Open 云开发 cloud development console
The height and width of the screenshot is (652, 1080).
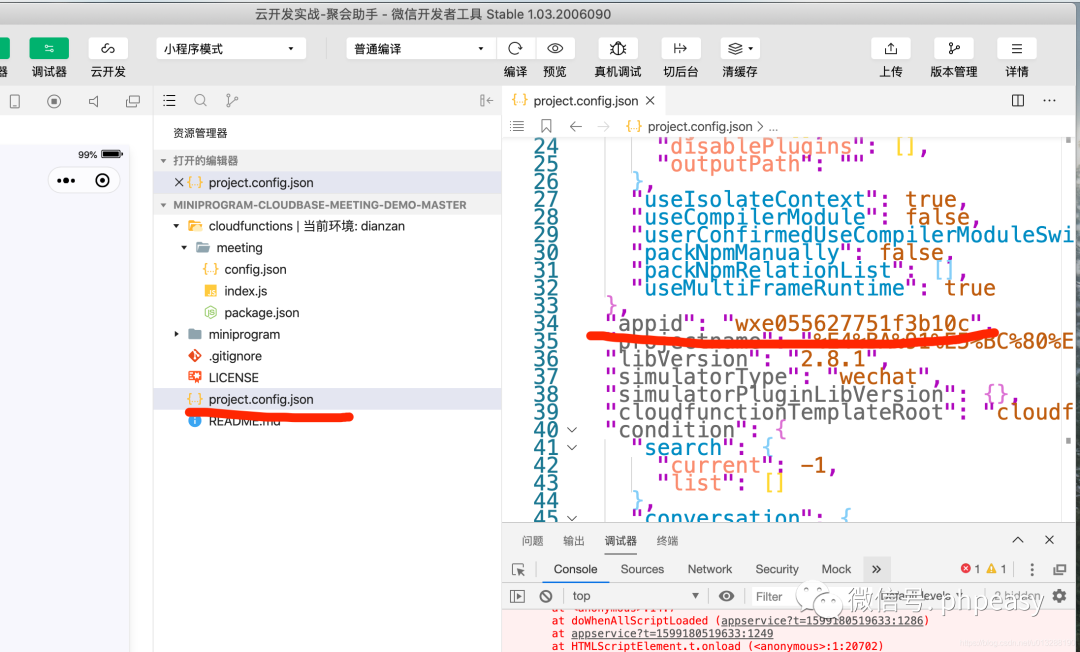[108, 48]
